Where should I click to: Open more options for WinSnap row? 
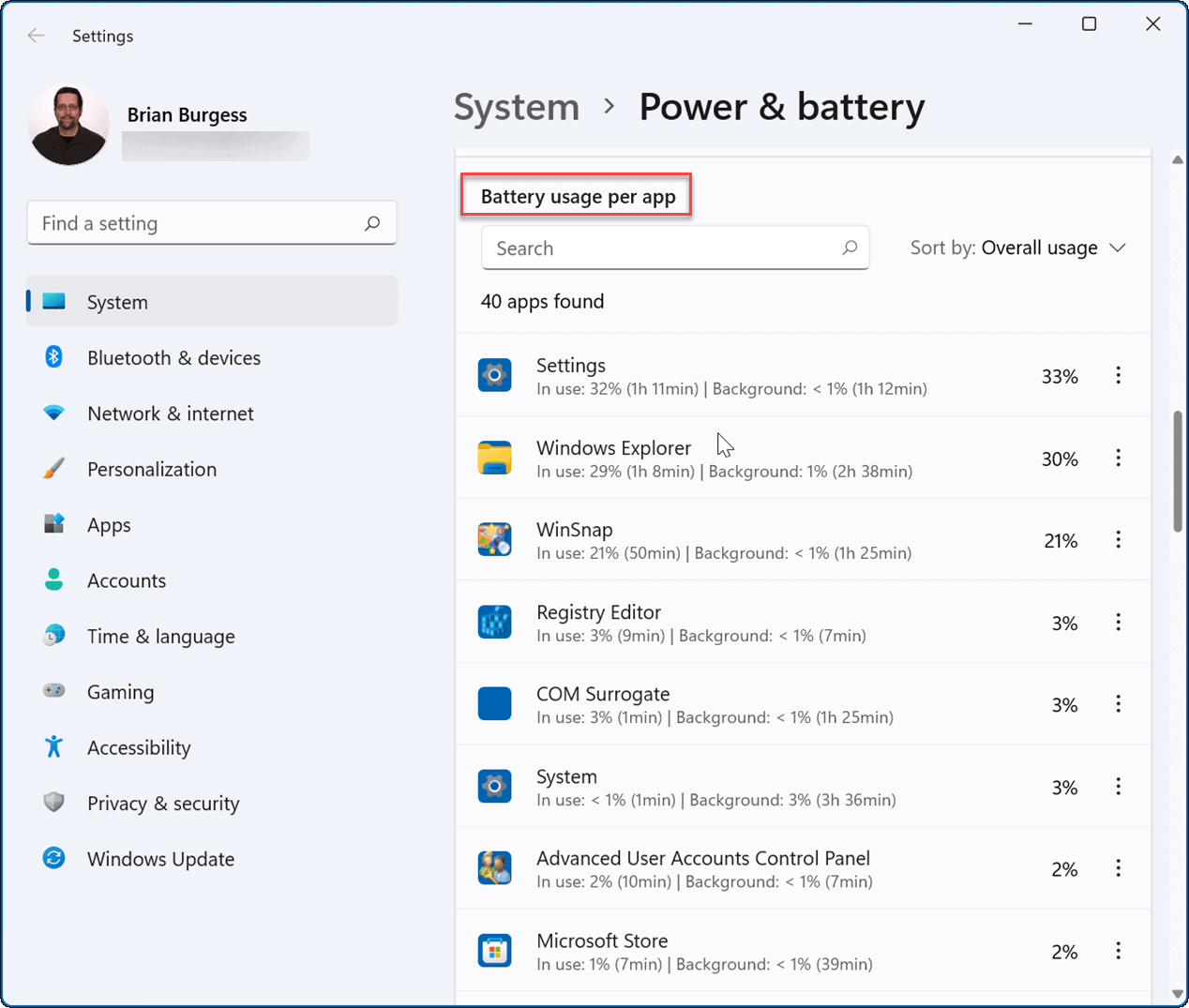pos(1118,539)
